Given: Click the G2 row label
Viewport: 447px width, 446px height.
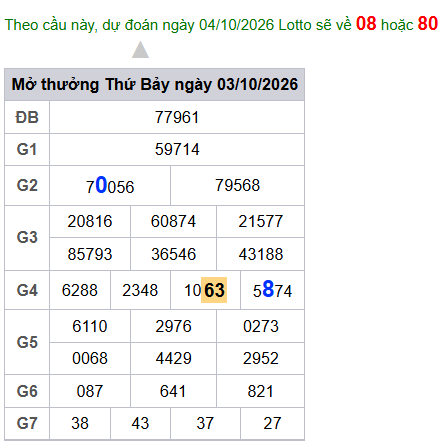Looking at the screenshot, I should tap(27, 185).
